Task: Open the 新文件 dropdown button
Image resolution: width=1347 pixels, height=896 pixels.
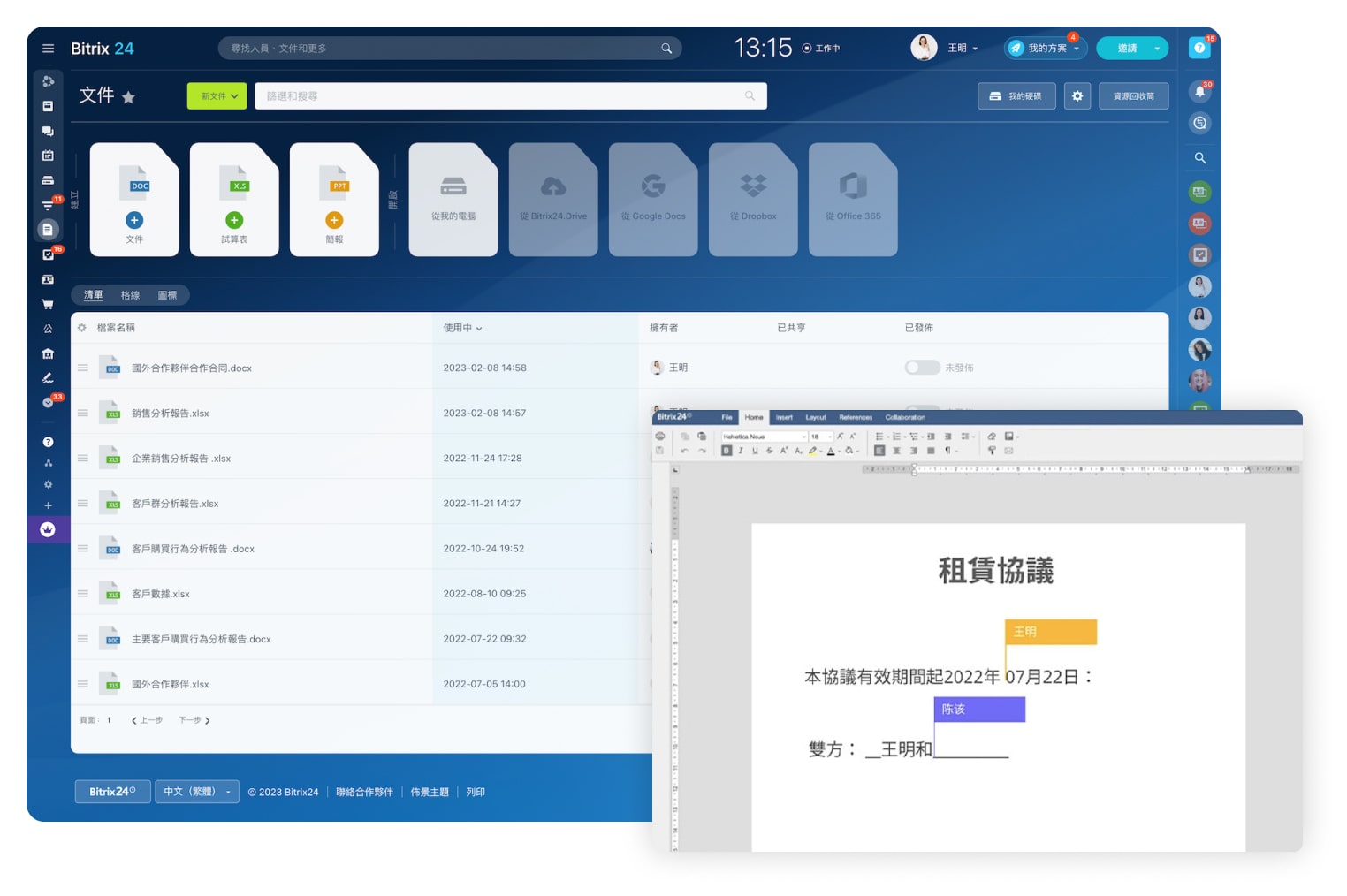Action: tap(217, 96)
